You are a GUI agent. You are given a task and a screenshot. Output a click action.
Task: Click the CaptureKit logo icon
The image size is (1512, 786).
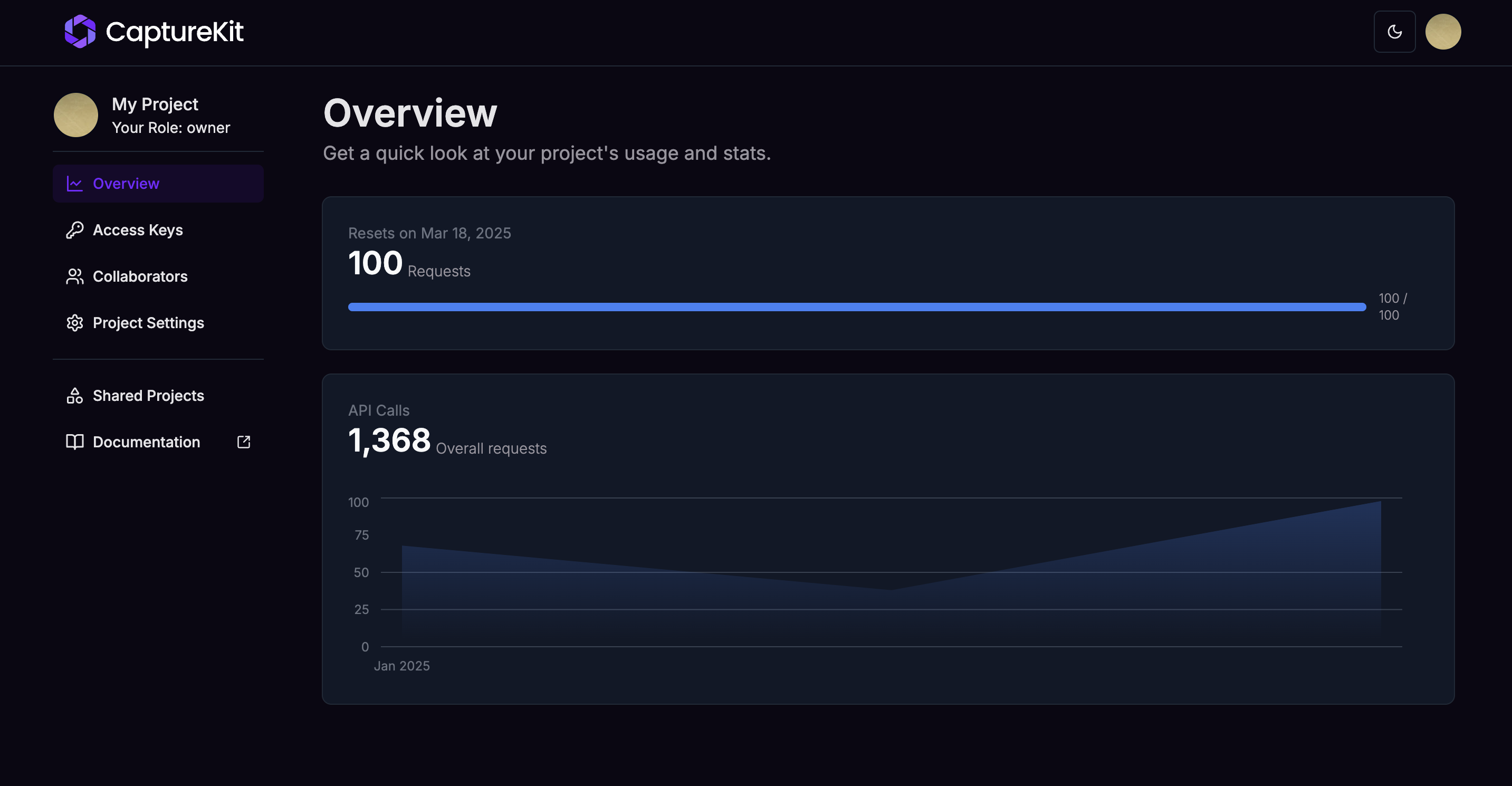[x=80, y=32]
